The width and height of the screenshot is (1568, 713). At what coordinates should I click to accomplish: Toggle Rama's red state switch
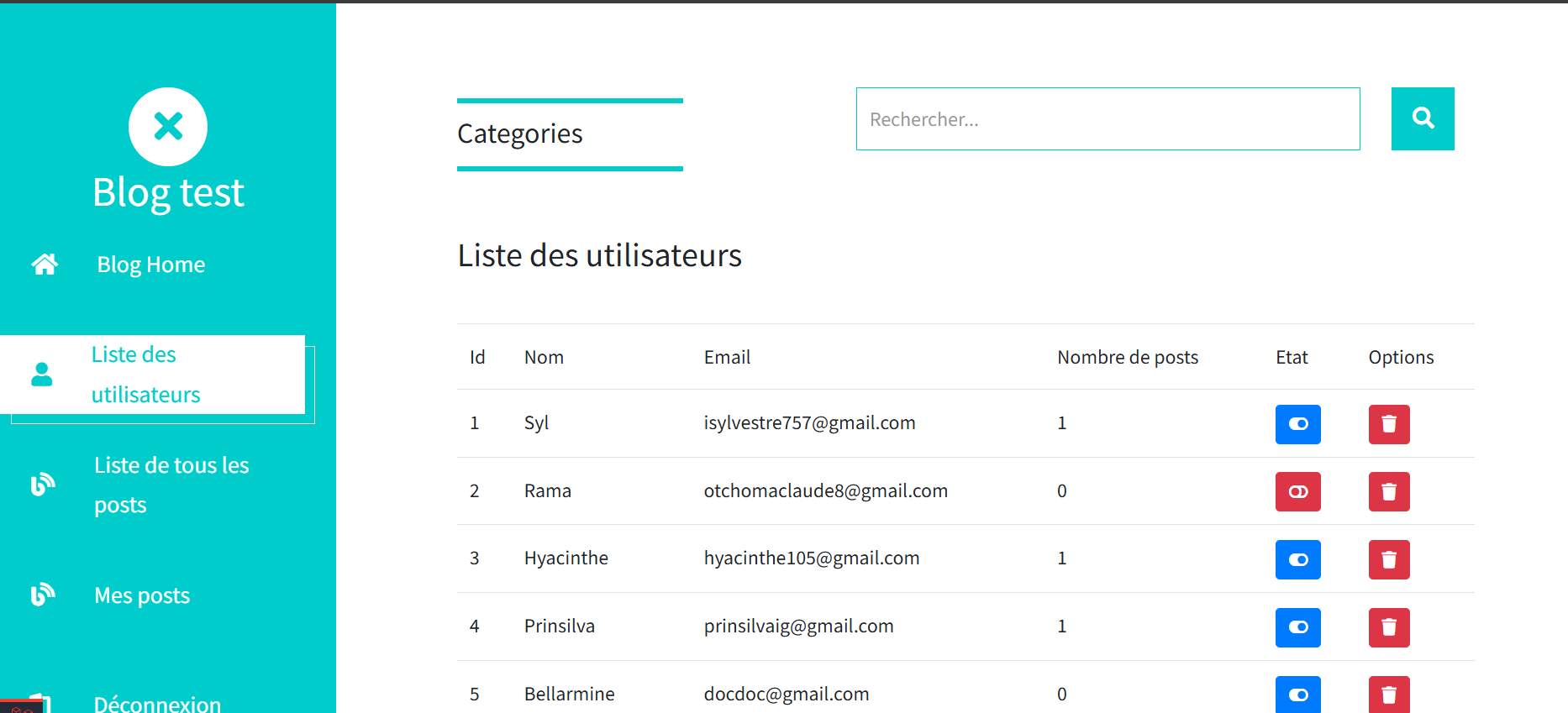(1298, 491)
